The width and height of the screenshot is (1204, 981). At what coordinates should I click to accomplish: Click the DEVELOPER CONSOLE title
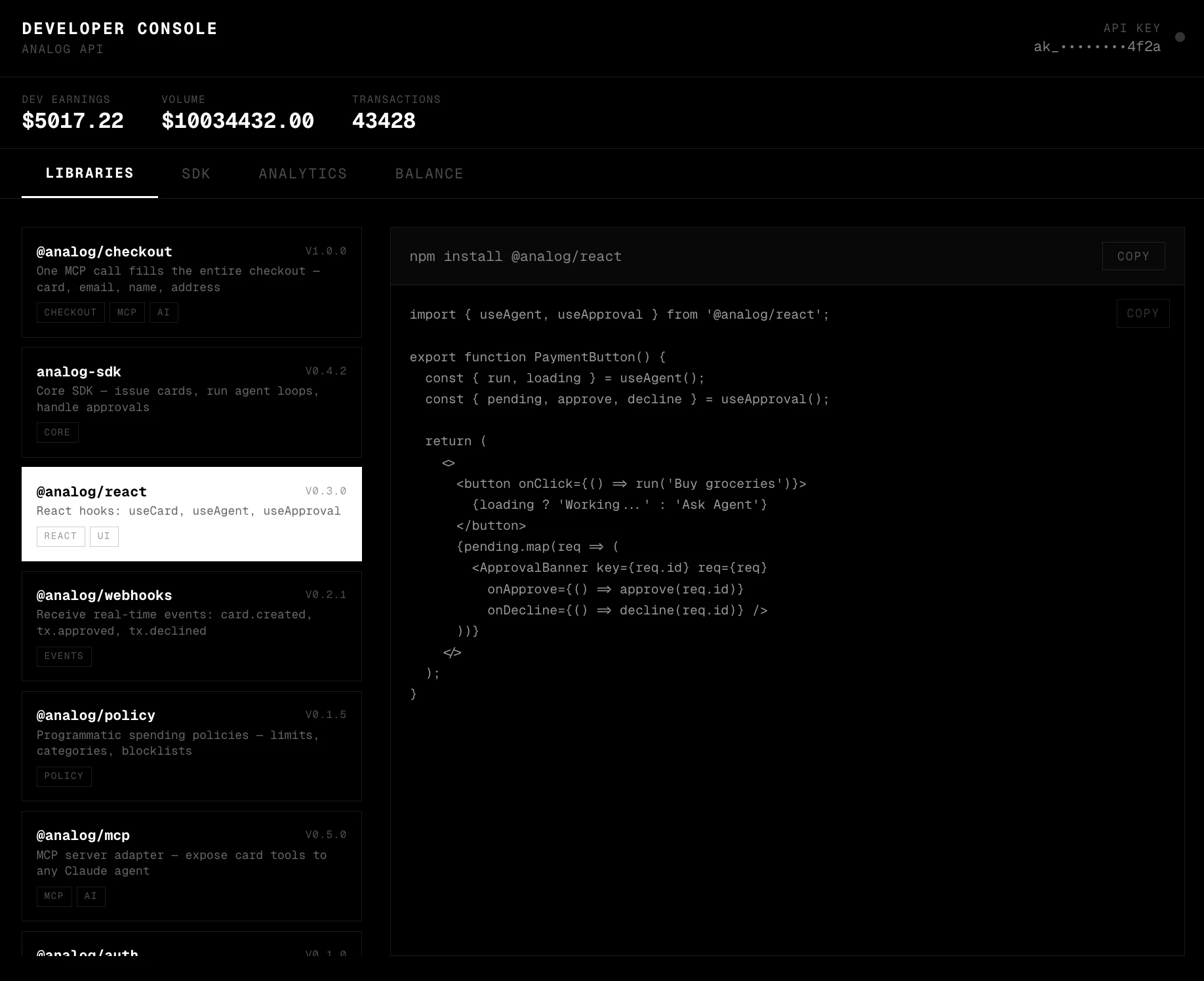(119, 29)
